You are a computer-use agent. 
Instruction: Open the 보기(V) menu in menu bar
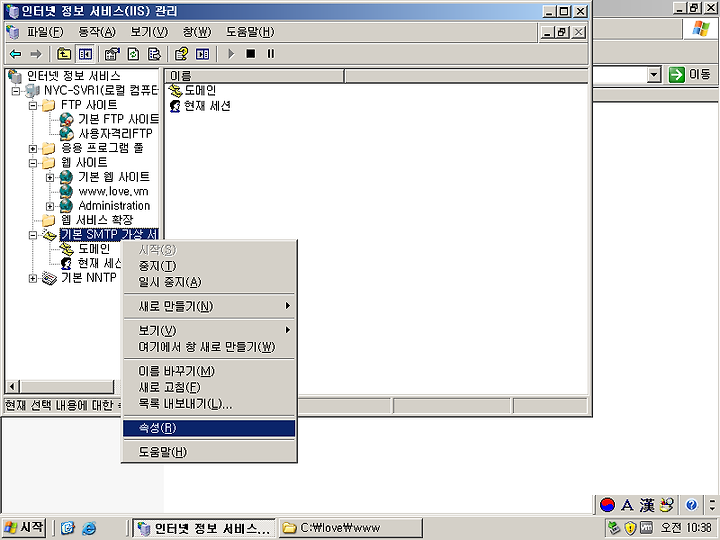pyautogui.click(x=149, y=32)
